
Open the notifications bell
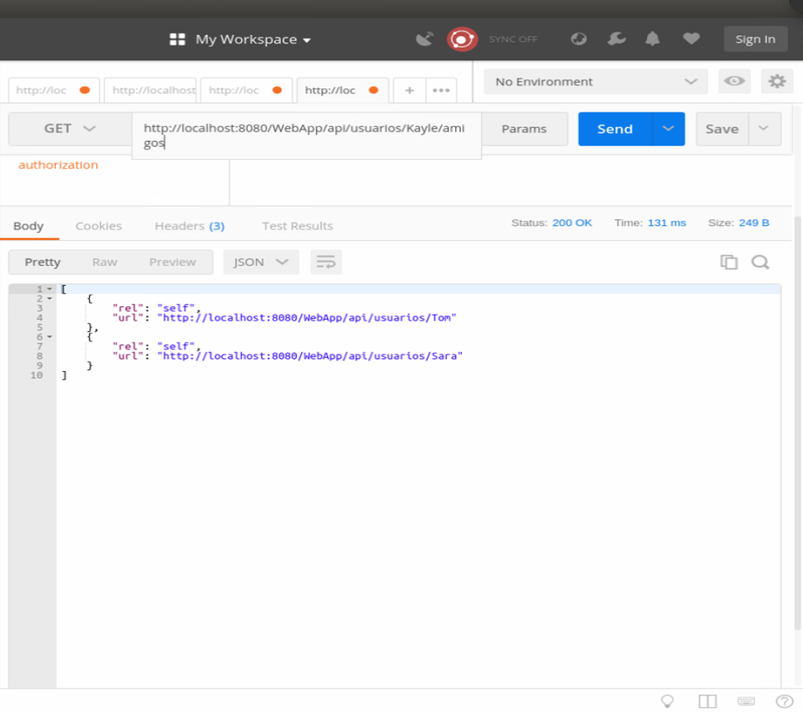click(x=652, y=39)
